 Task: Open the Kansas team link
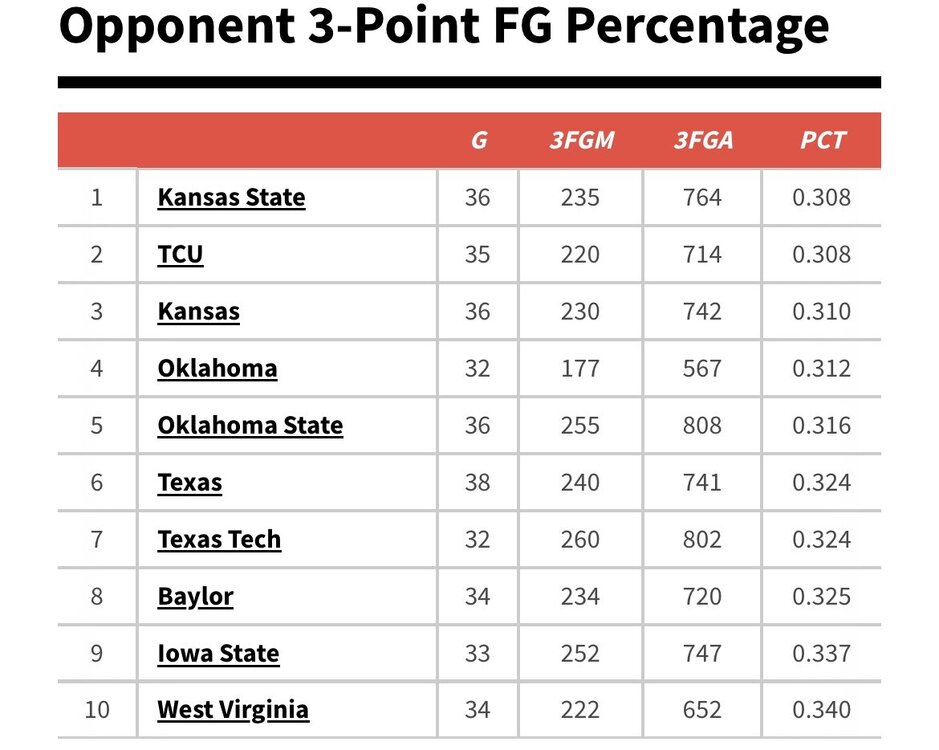coord(198,312)
